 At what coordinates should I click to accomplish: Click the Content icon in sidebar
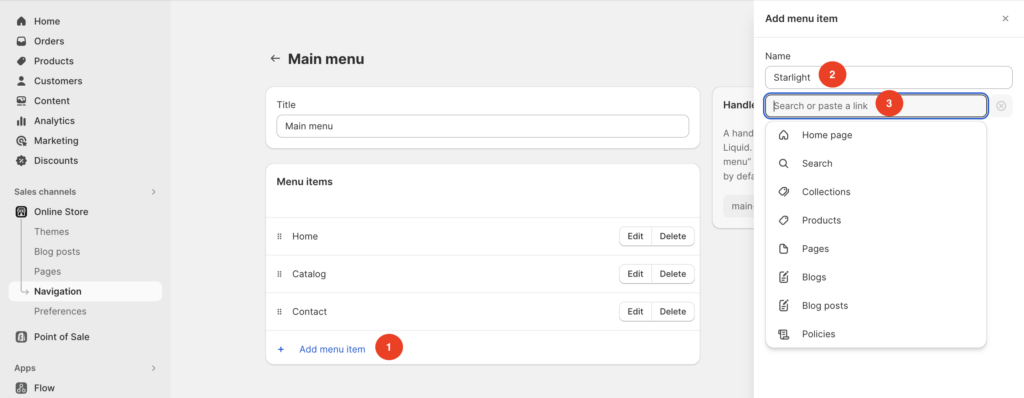click(21, 101)
